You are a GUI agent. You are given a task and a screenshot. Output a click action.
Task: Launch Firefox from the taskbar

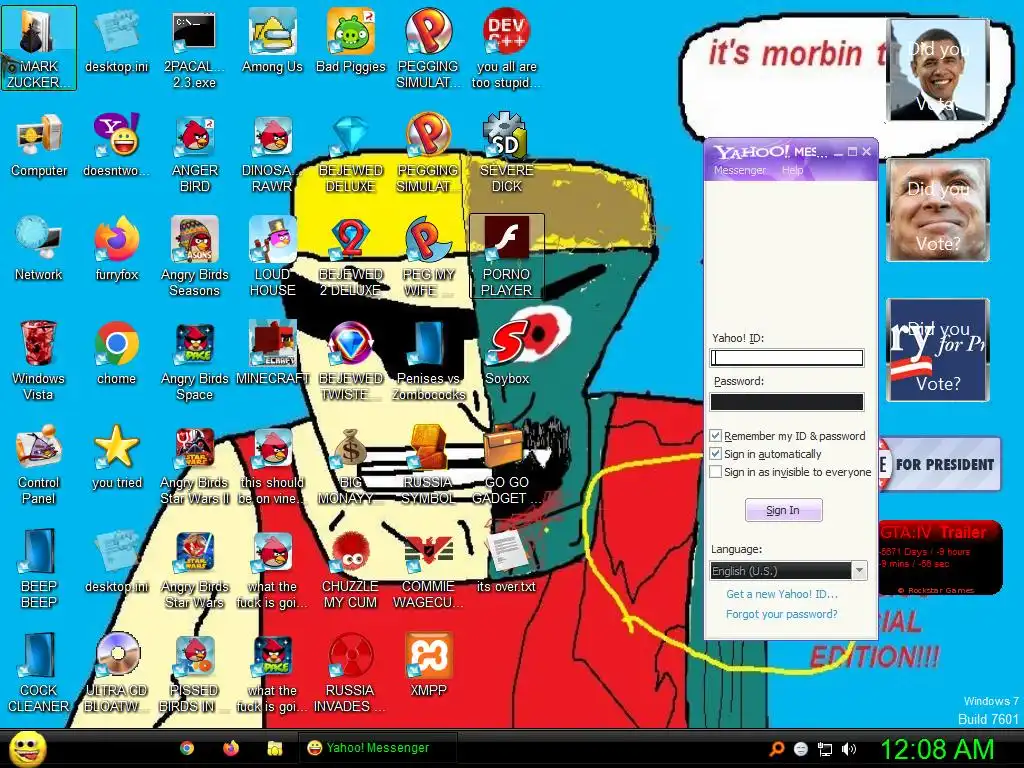pos(231,748)
